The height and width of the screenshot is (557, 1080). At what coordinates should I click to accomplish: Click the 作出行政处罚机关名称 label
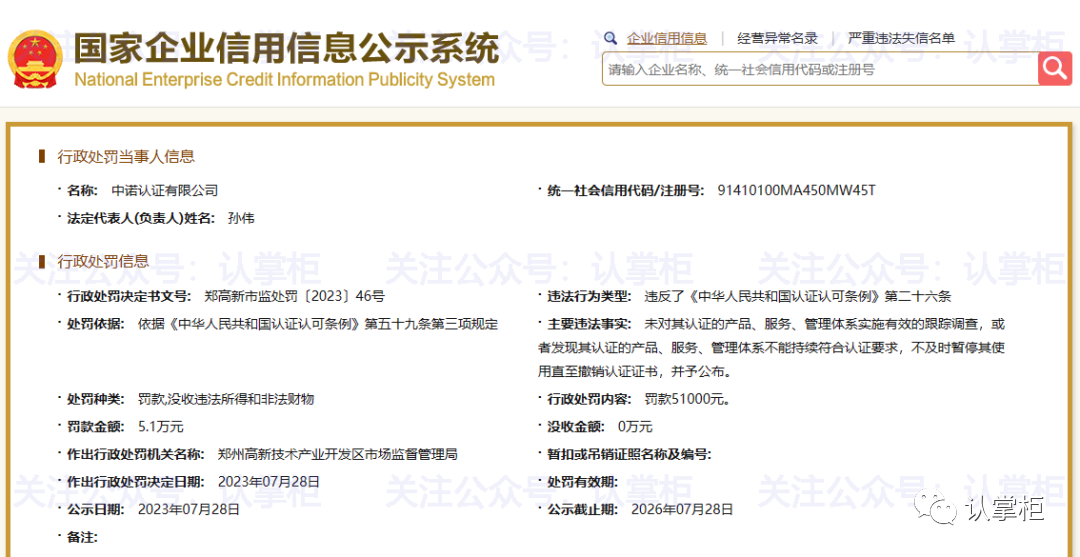136,454
